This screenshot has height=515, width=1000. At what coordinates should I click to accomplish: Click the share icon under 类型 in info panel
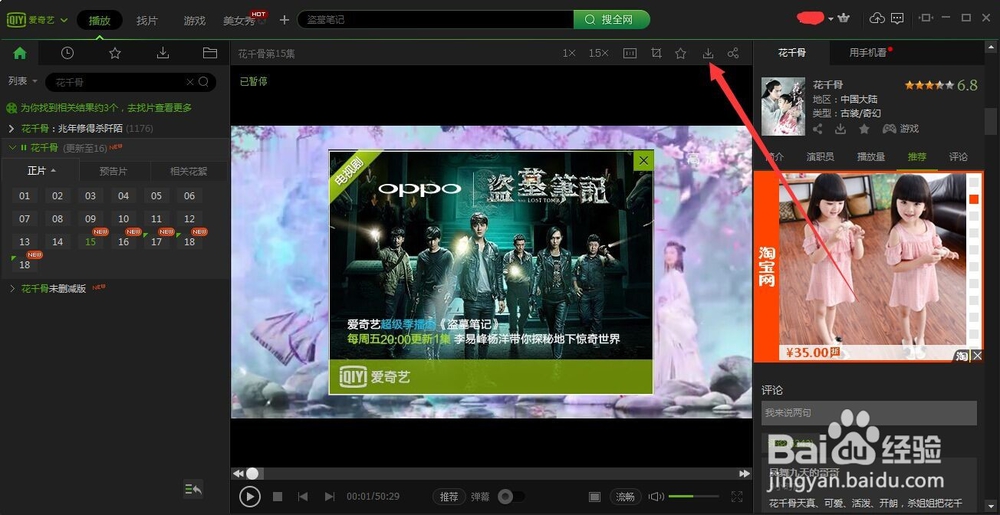tap(818, 129)
